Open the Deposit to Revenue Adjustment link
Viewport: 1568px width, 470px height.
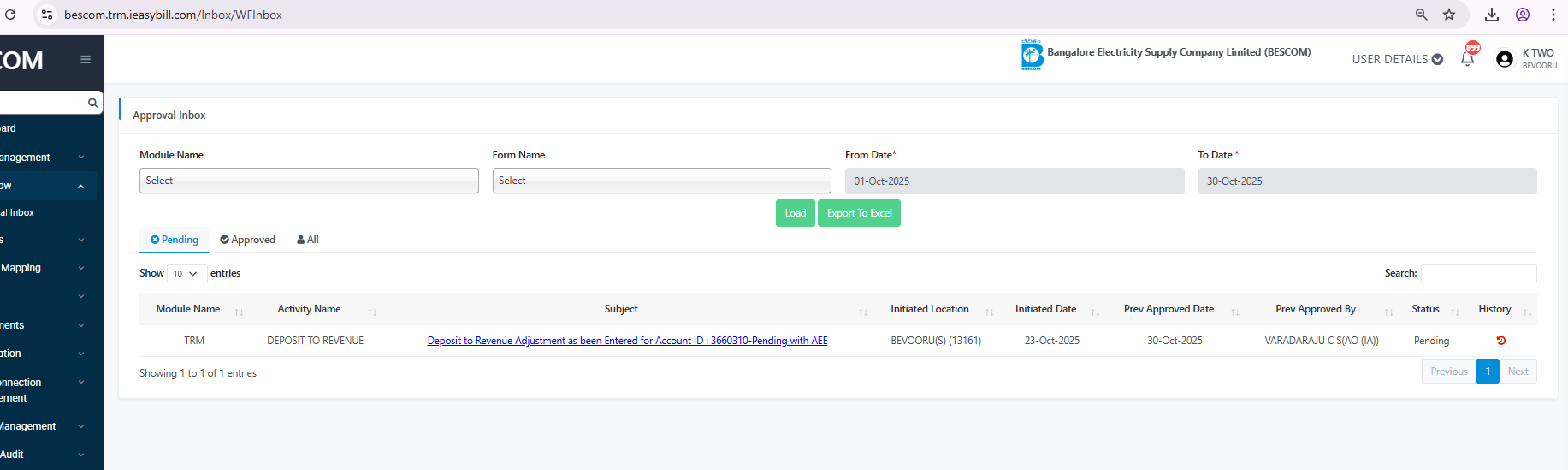[x=627, y=341]
